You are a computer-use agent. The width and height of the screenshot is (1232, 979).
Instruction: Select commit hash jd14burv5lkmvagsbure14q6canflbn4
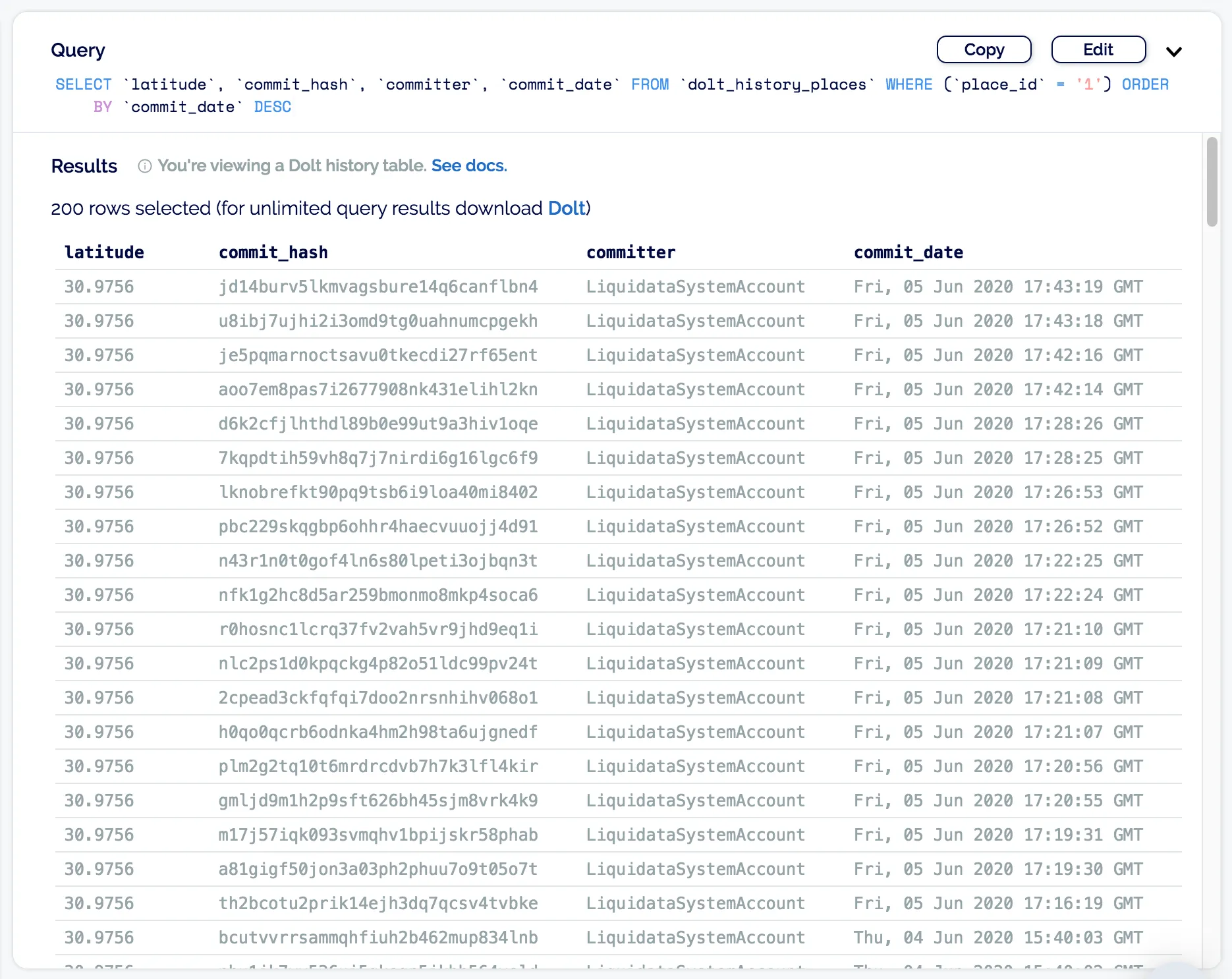point(378,287)
